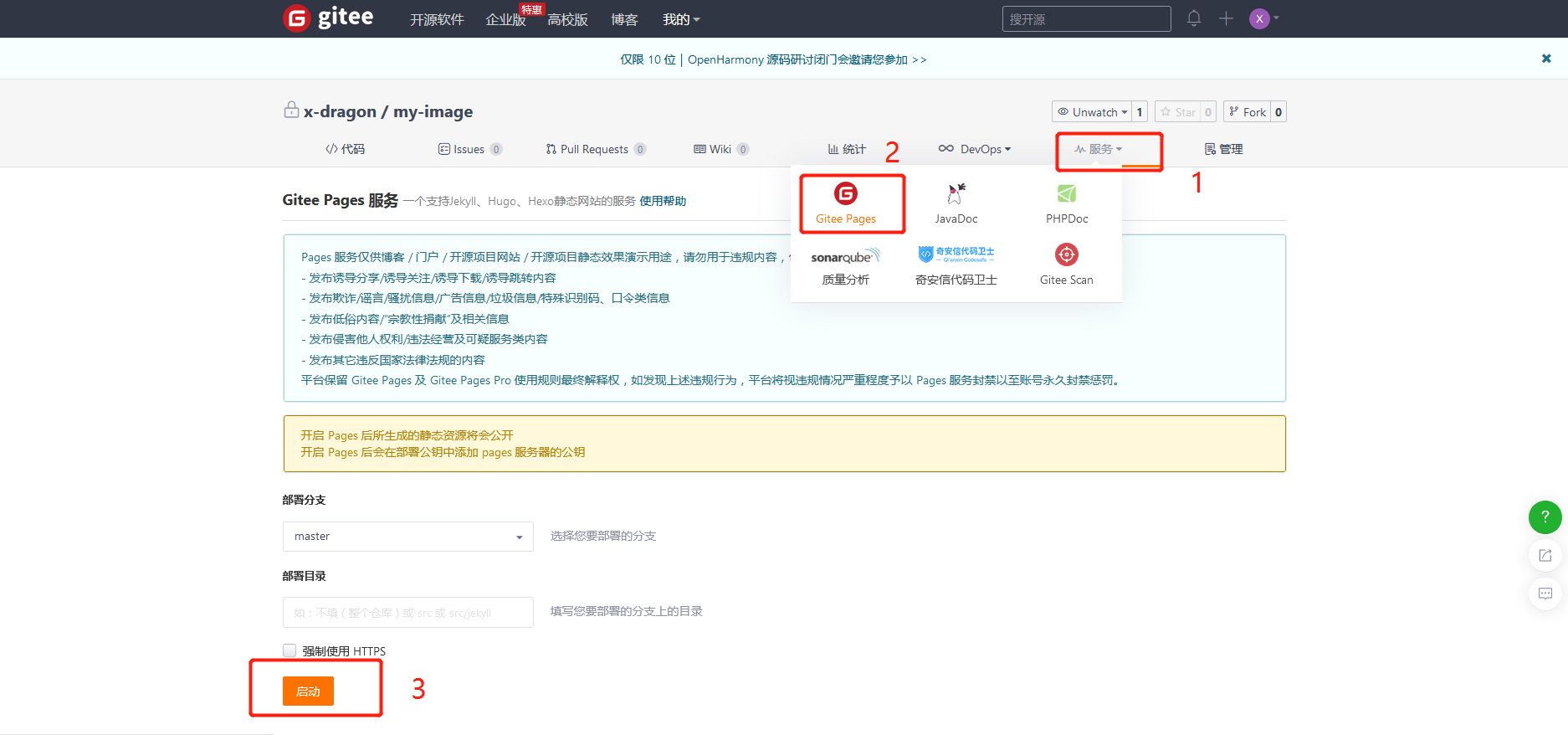Open 开源软件 in top navigation
Viewport: 1568px width, 735px height.
click(437, 19)
